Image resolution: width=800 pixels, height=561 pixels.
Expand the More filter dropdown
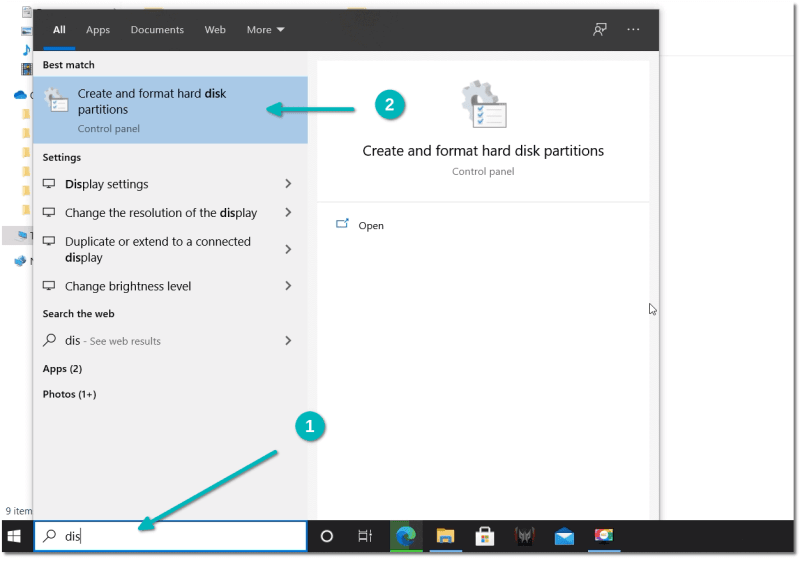[265, 30]
